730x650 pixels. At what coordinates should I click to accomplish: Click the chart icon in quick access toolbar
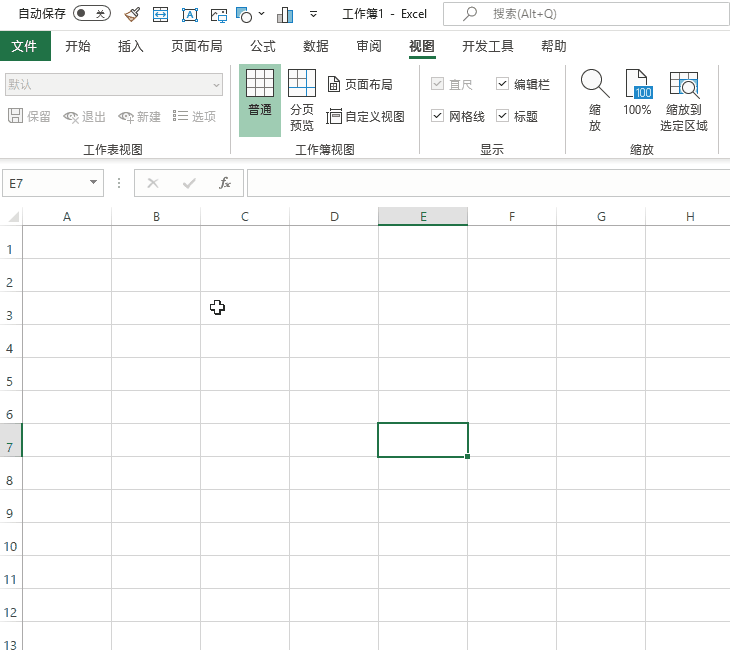(x=285, y=15)
